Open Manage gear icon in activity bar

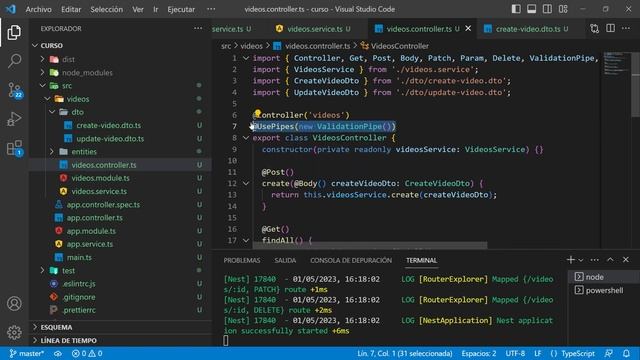pyautogui.click(x=14, y=332)
